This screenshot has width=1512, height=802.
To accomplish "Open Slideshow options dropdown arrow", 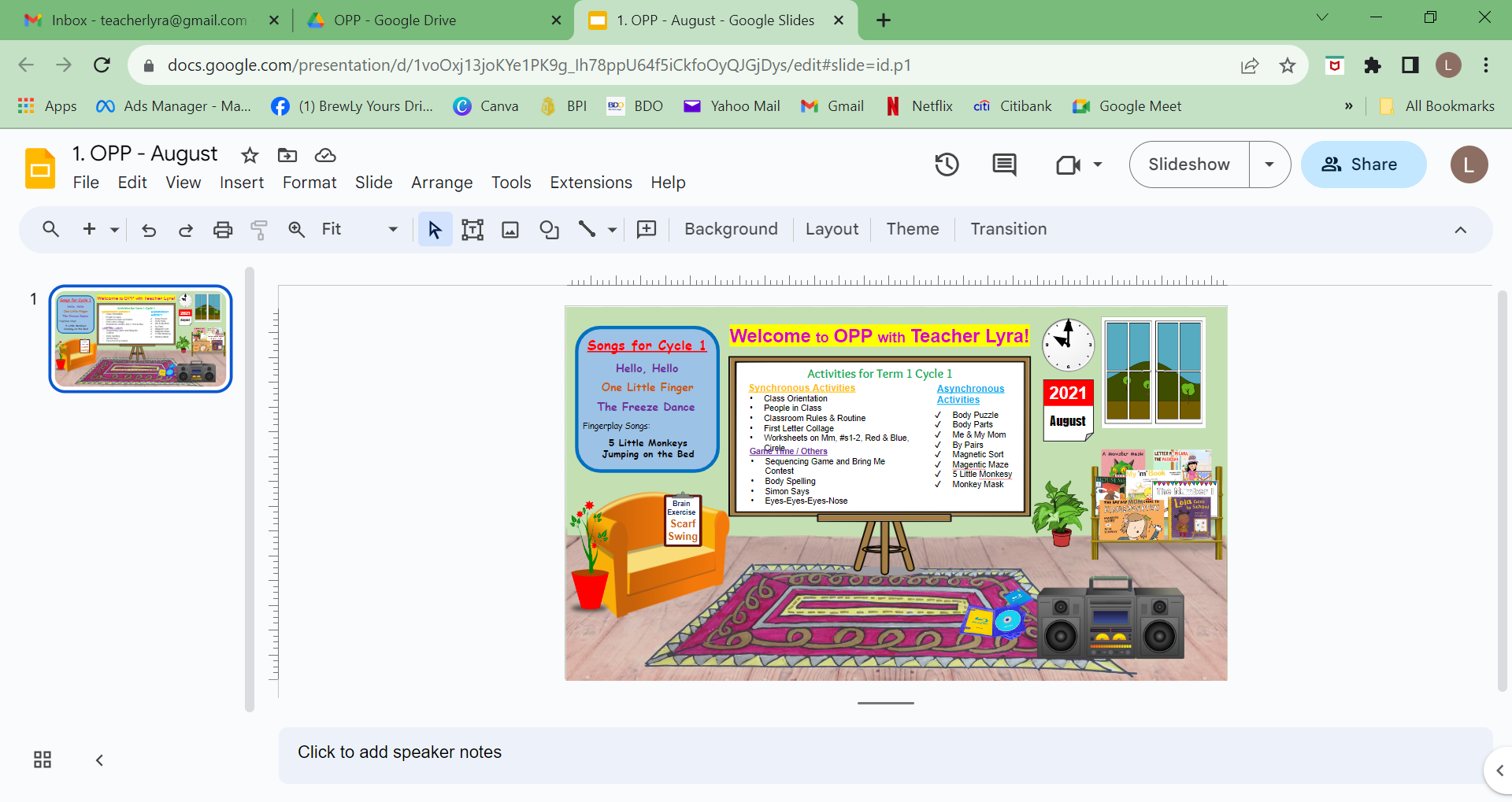I will [1269, 164].
